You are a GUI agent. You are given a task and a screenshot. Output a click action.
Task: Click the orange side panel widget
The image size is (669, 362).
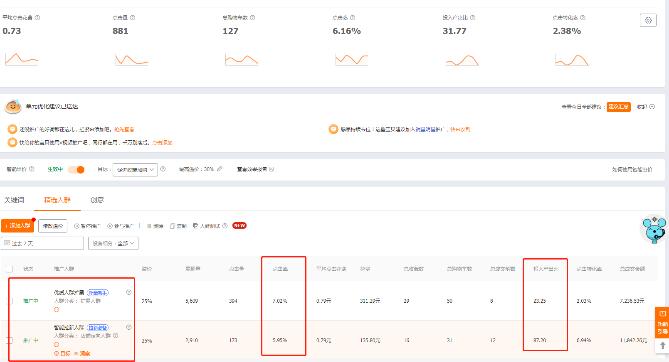pyautogui.click(x=662, y=322)
